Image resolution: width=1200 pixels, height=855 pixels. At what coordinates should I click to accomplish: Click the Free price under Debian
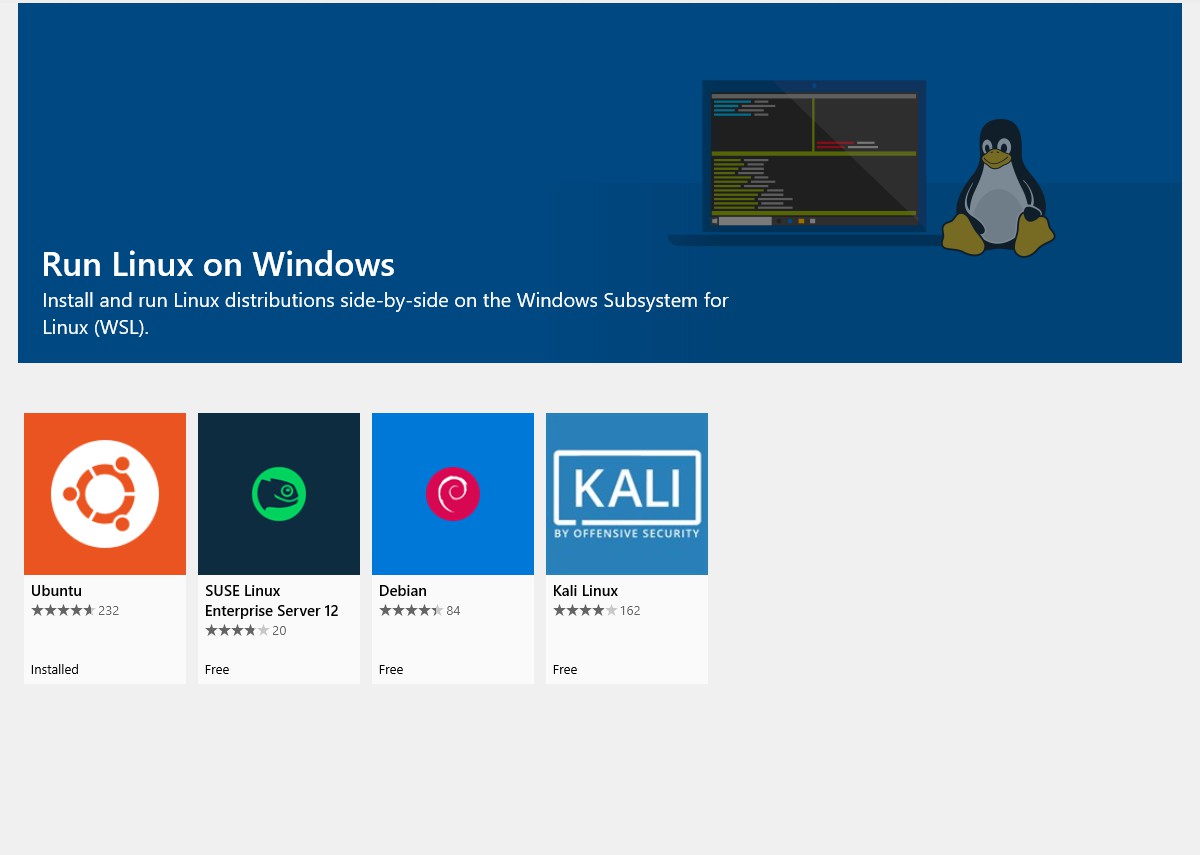391,670
